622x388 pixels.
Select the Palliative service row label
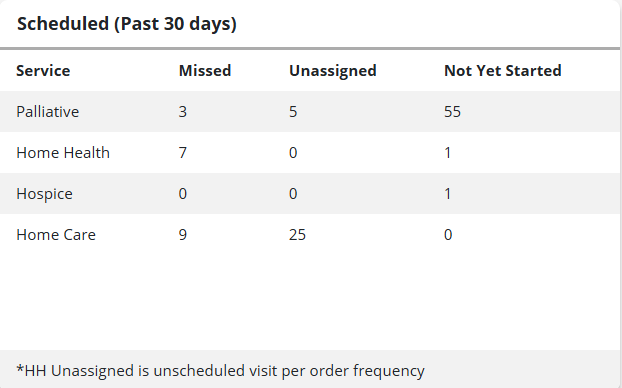(x=48, y=112)
